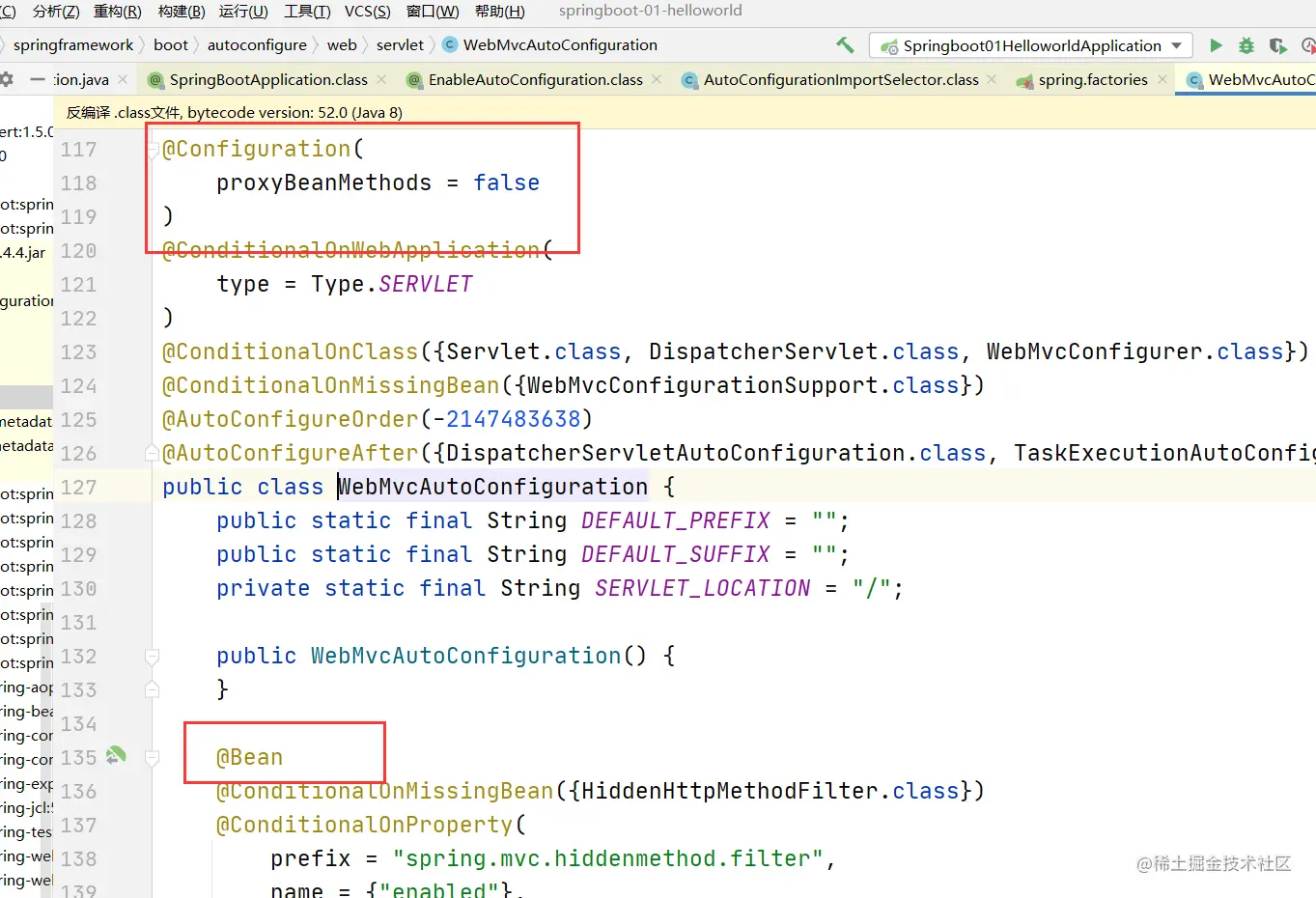Close the AutoConfigurationImportSelector.class tab

tap(992, 79)
